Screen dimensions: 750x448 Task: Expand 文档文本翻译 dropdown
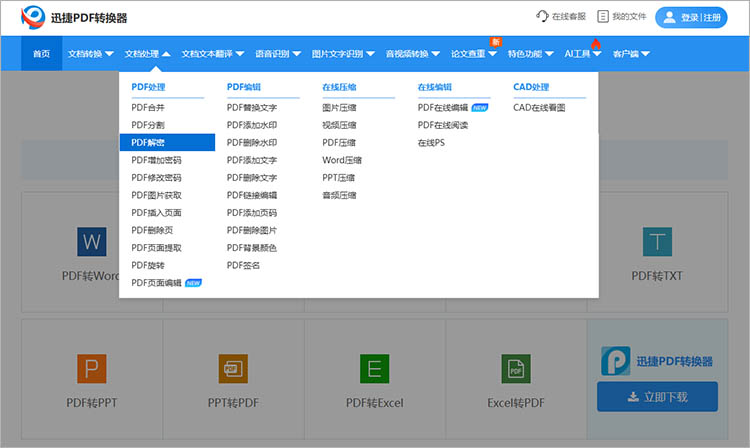(213, 54)
